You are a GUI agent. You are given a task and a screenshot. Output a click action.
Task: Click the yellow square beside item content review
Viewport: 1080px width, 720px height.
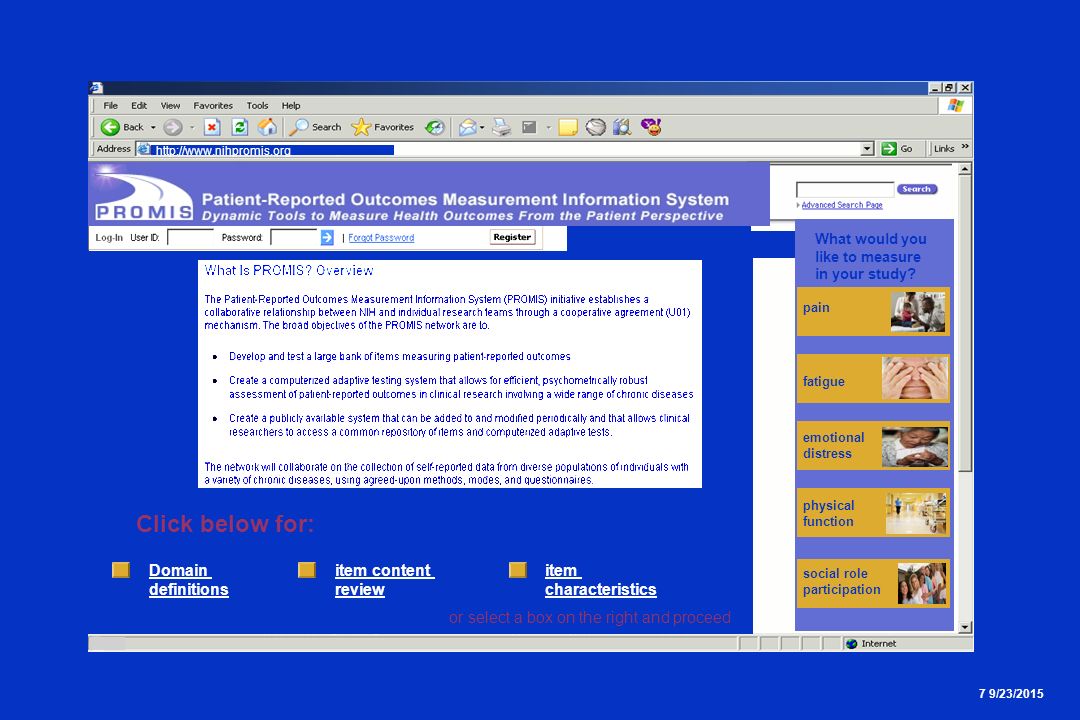tap(307, 570)
